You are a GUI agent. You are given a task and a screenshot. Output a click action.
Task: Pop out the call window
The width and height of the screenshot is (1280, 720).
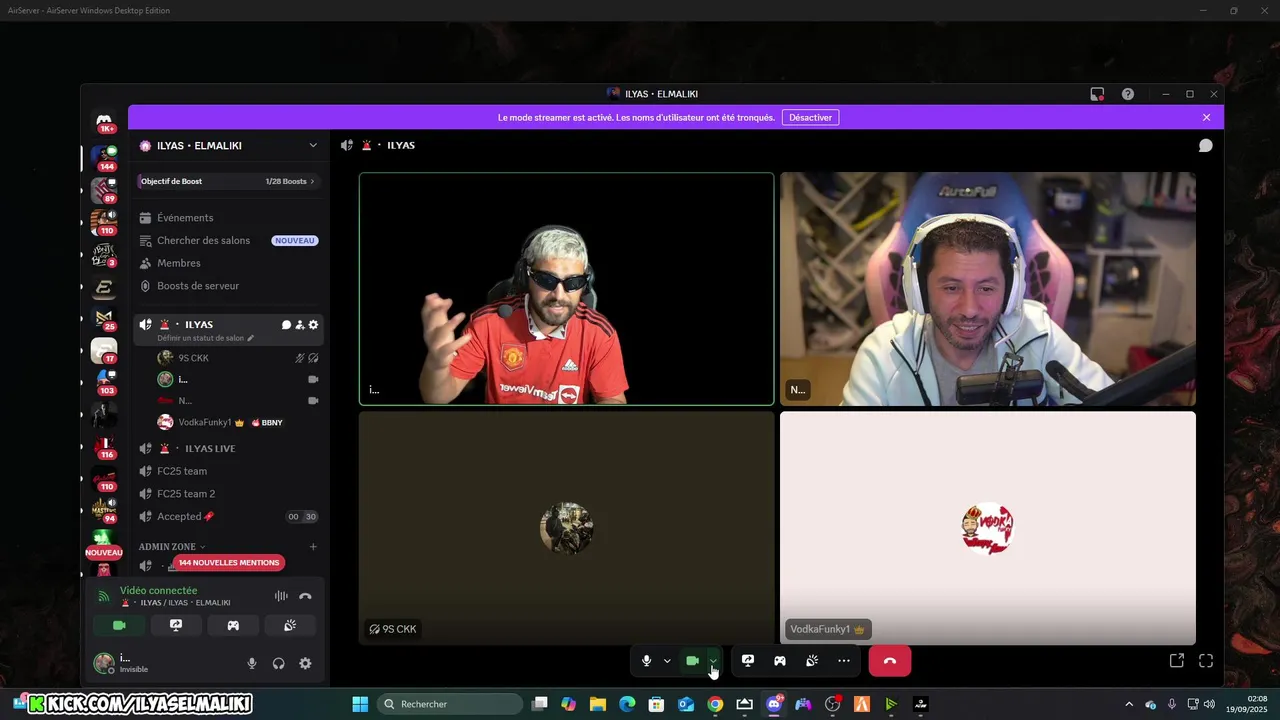click(1177, 661)
